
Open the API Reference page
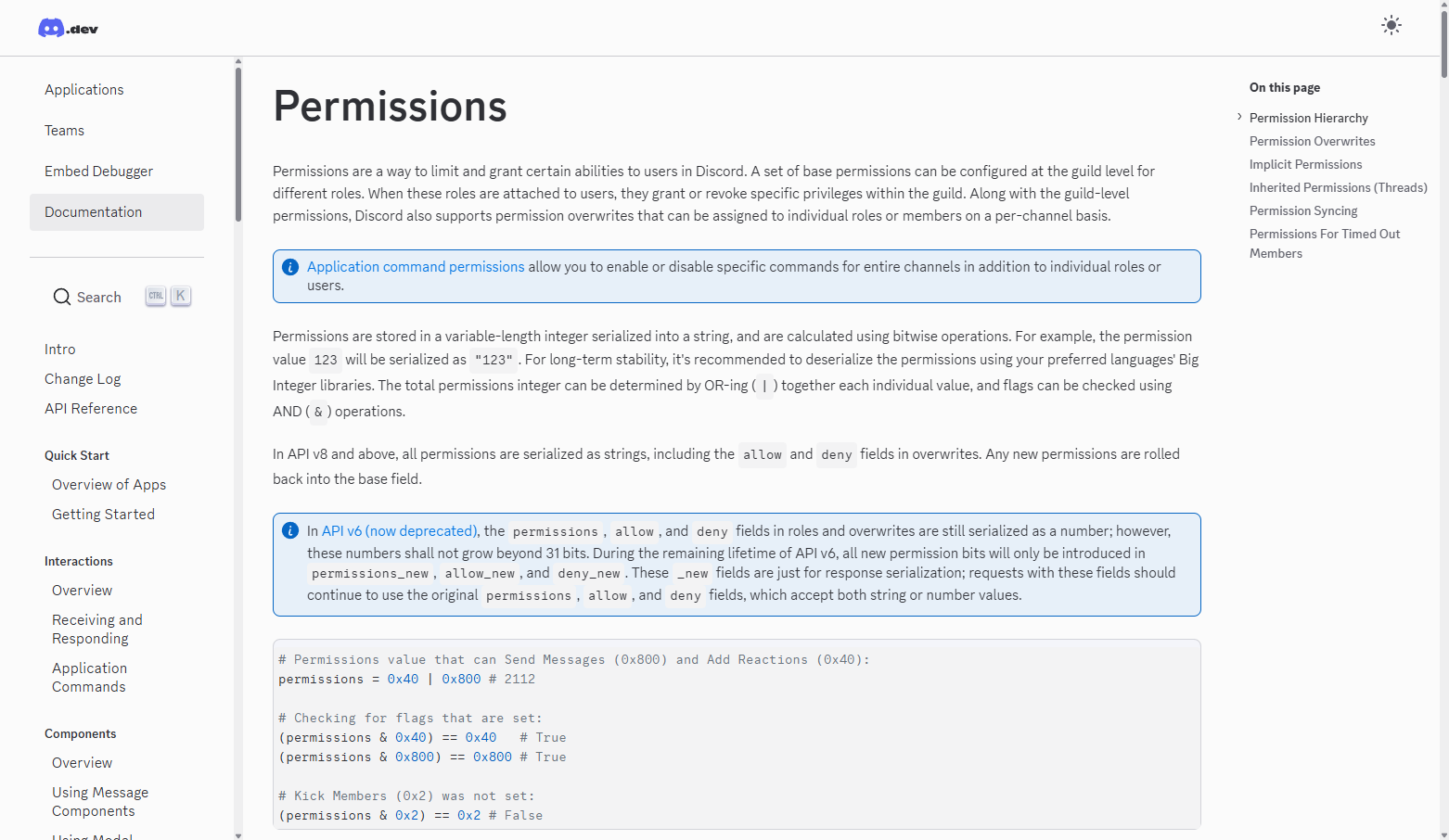click(90, 408)
